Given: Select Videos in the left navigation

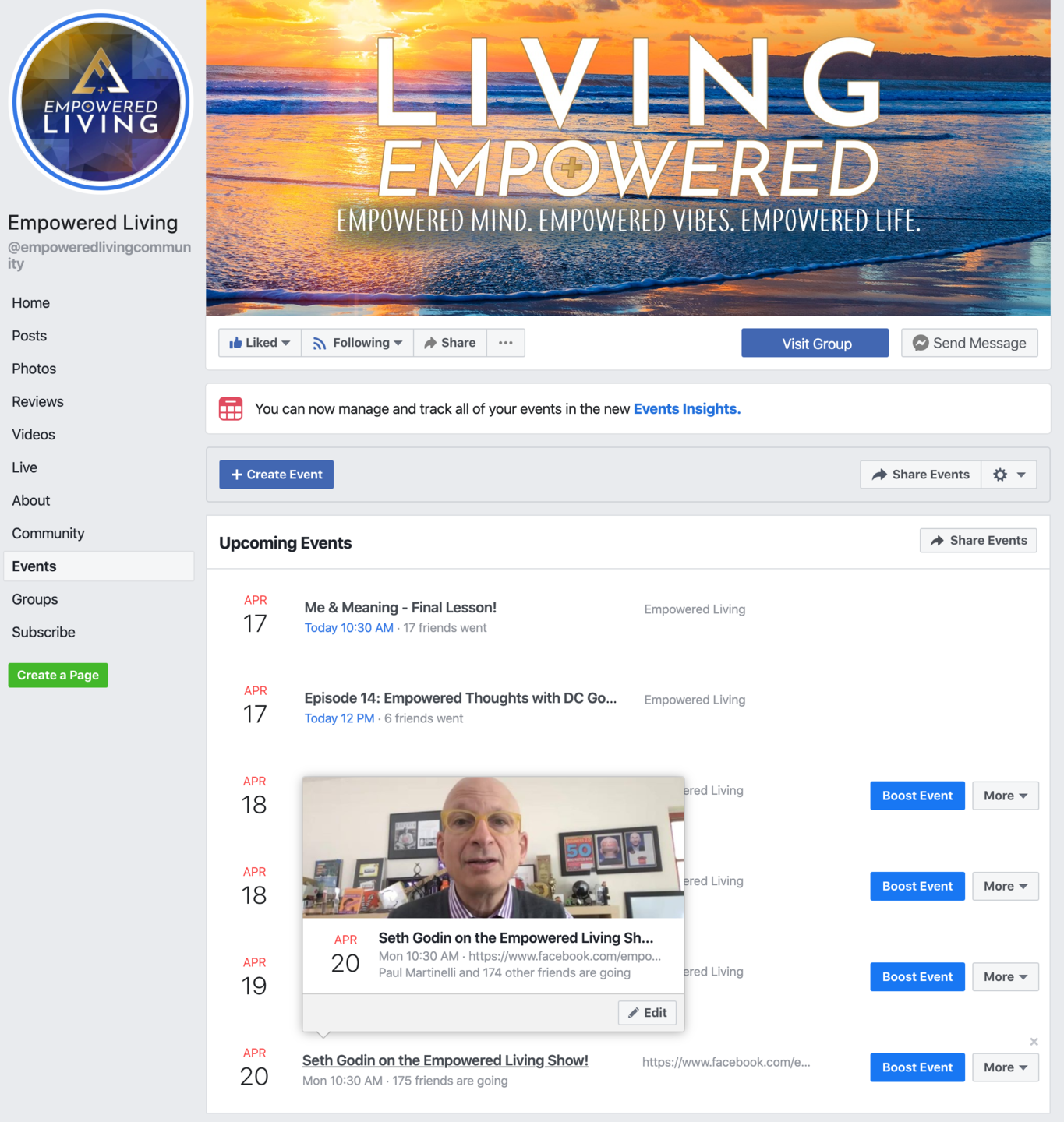Looking at the screenshot, I should click(34, 435).
